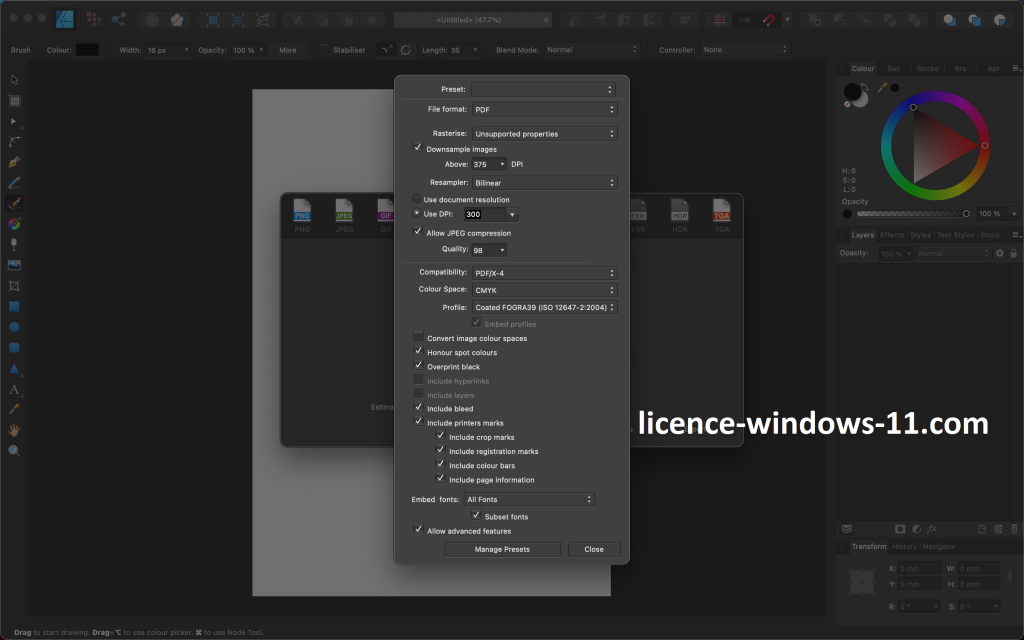Choose the Artistic Text tool
The image size is (1024, 640).
pos(14,389)
